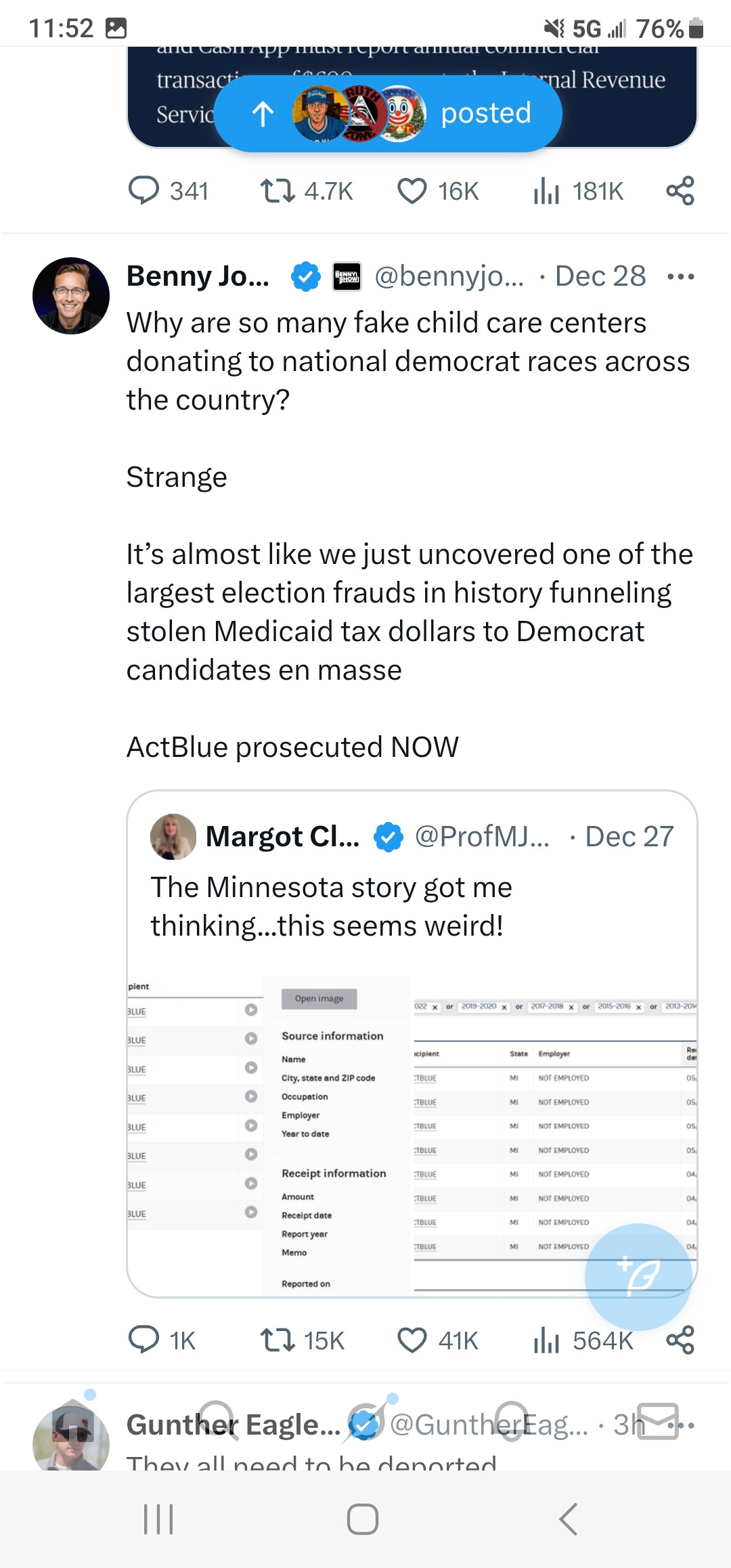The width and height of the screenshot is (731, 1568).
Task: Reply to the top post with 341 comments
Action: tap(143, 191)
